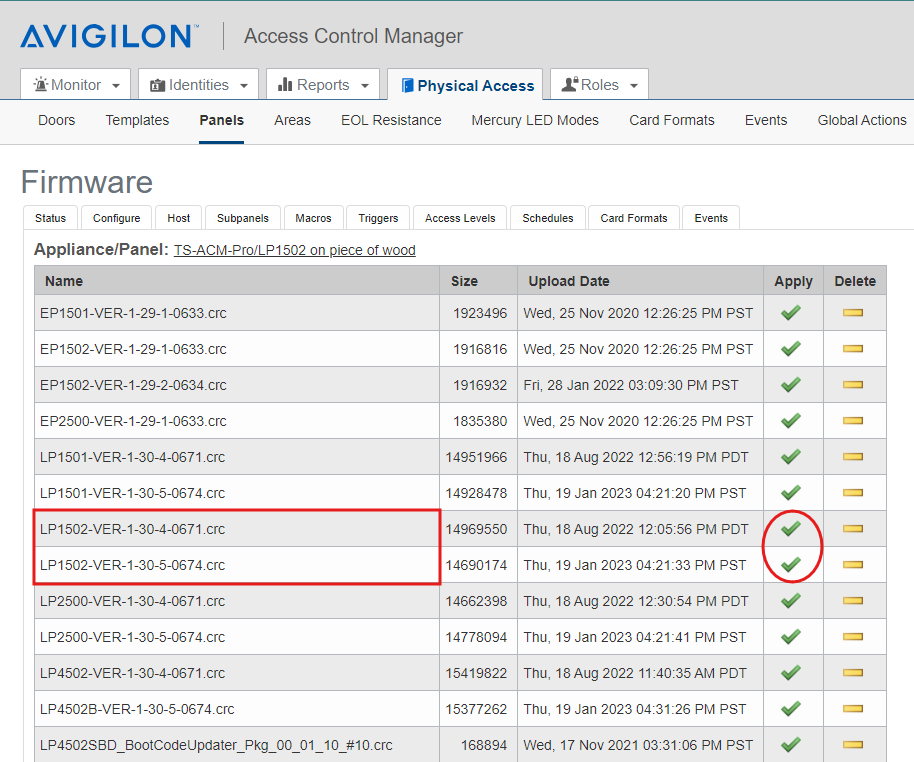Apply the LP4502-VER-1-30-4-0671.crc firmware
Viewport: 914px width, 762px height.
[791, 672]
